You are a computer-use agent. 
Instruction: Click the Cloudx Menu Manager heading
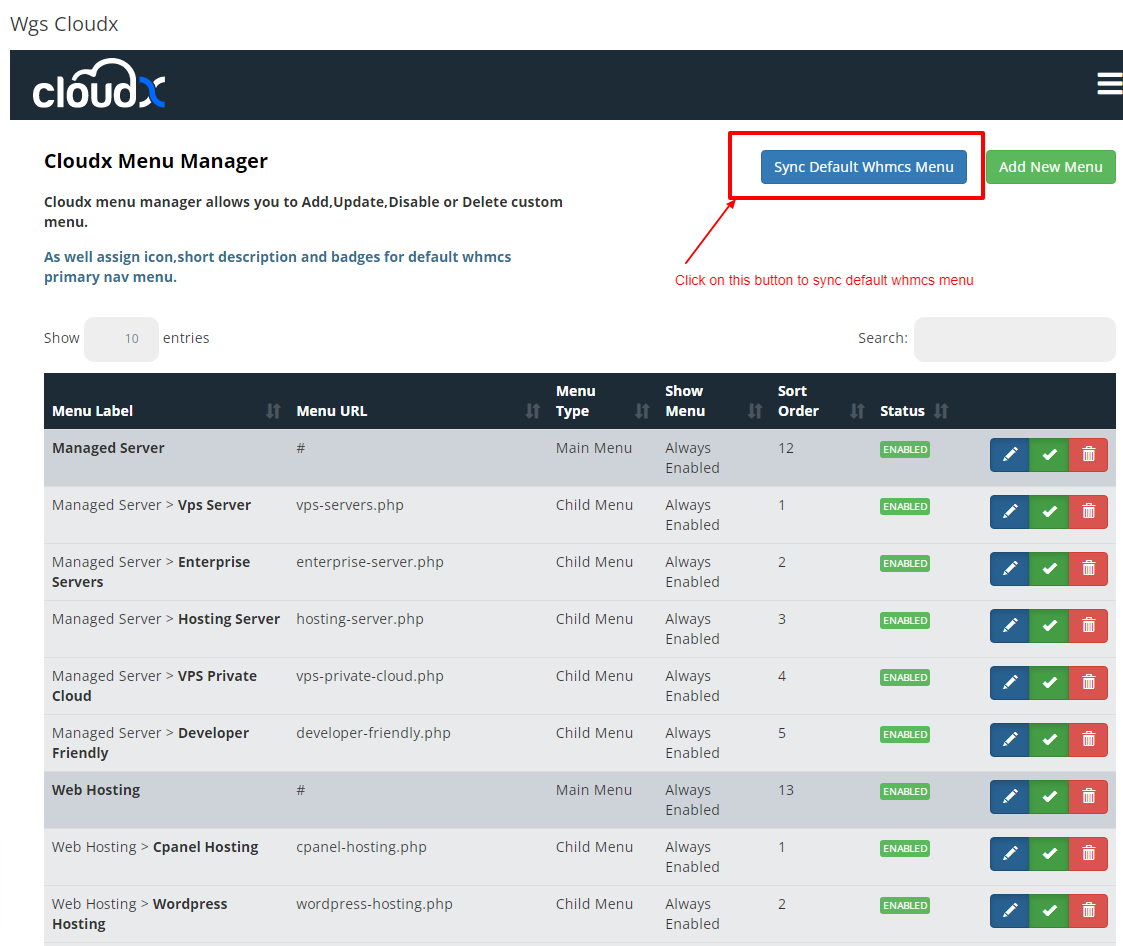[x=155, y=161]
